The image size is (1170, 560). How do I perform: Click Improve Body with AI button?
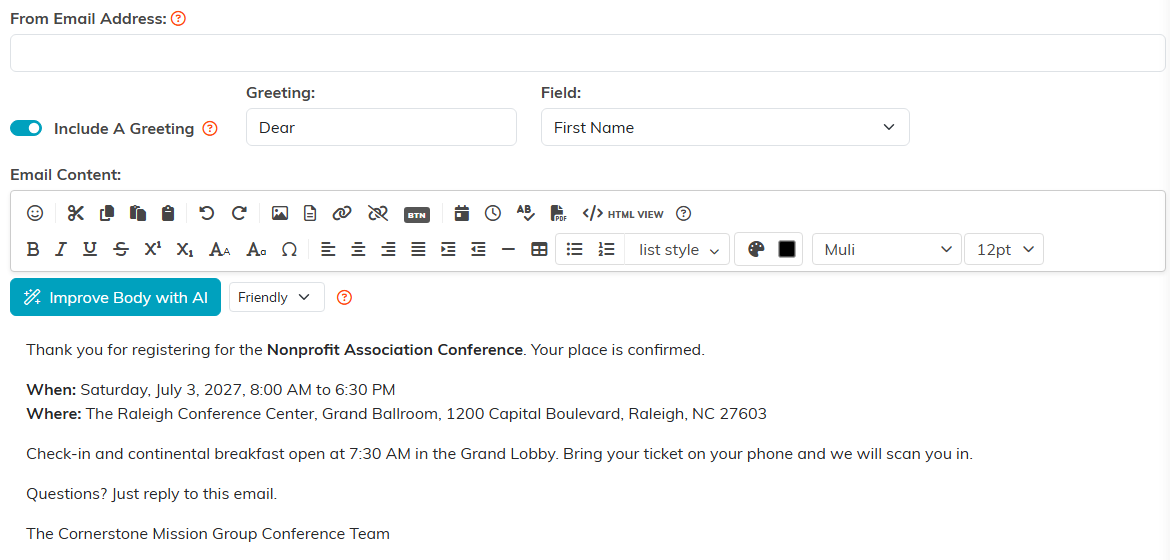coord(116,297)
